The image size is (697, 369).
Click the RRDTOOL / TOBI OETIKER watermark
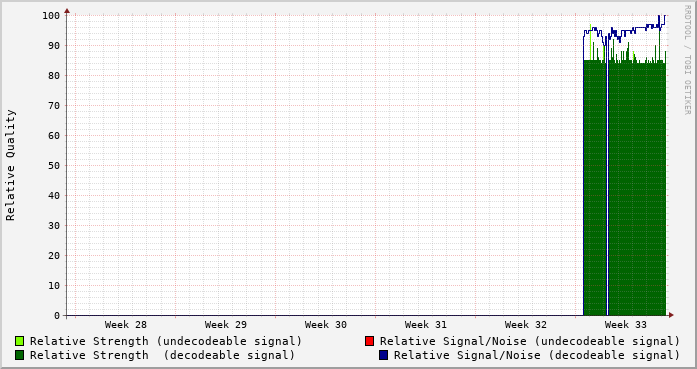pyautogui.click(x=687, y=60)
